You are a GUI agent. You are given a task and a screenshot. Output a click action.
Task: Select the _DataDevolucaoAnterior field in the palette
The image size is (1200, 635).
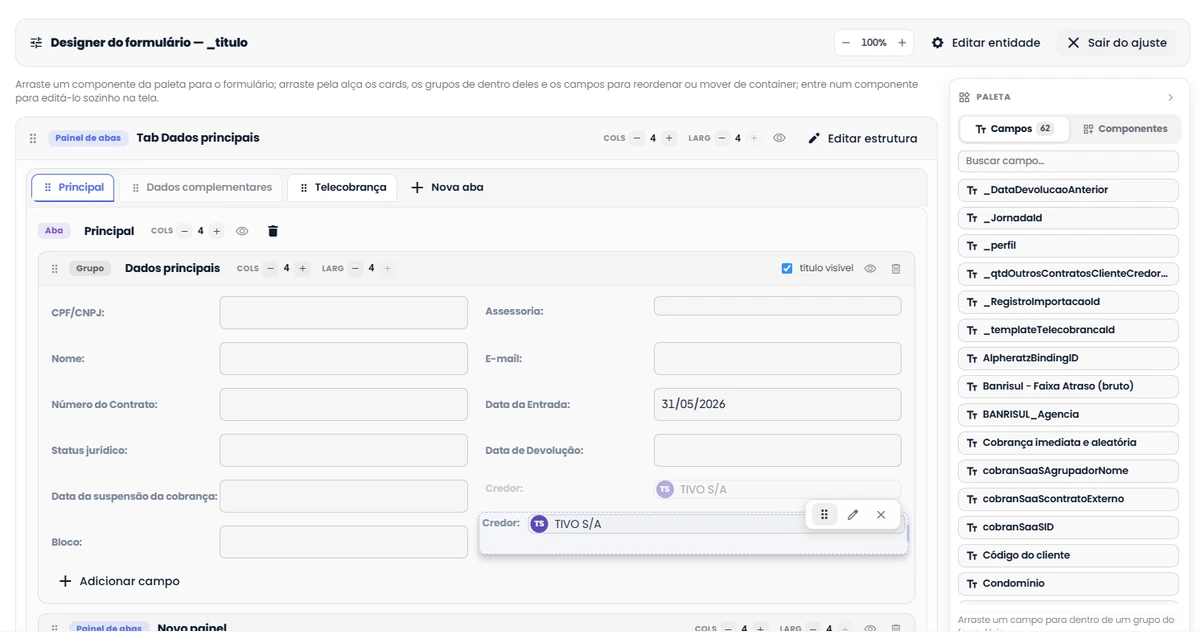click(1068, 190)
